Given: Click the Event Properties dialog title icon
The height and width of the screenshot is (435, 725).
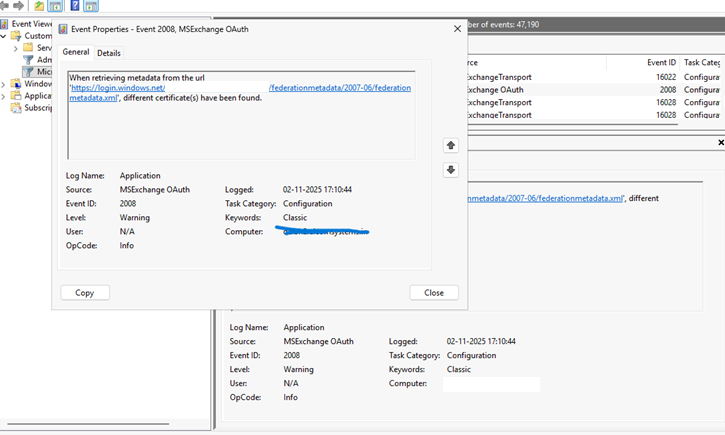Looking at the screenshot, I should click(63, 29).
